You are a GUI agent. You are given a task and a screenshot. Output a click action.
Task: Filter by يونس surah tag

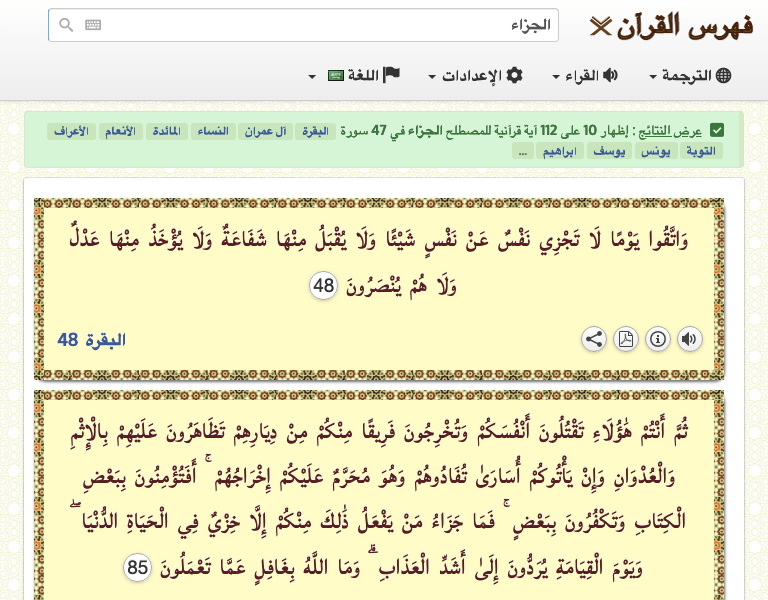tap(656, 151)
